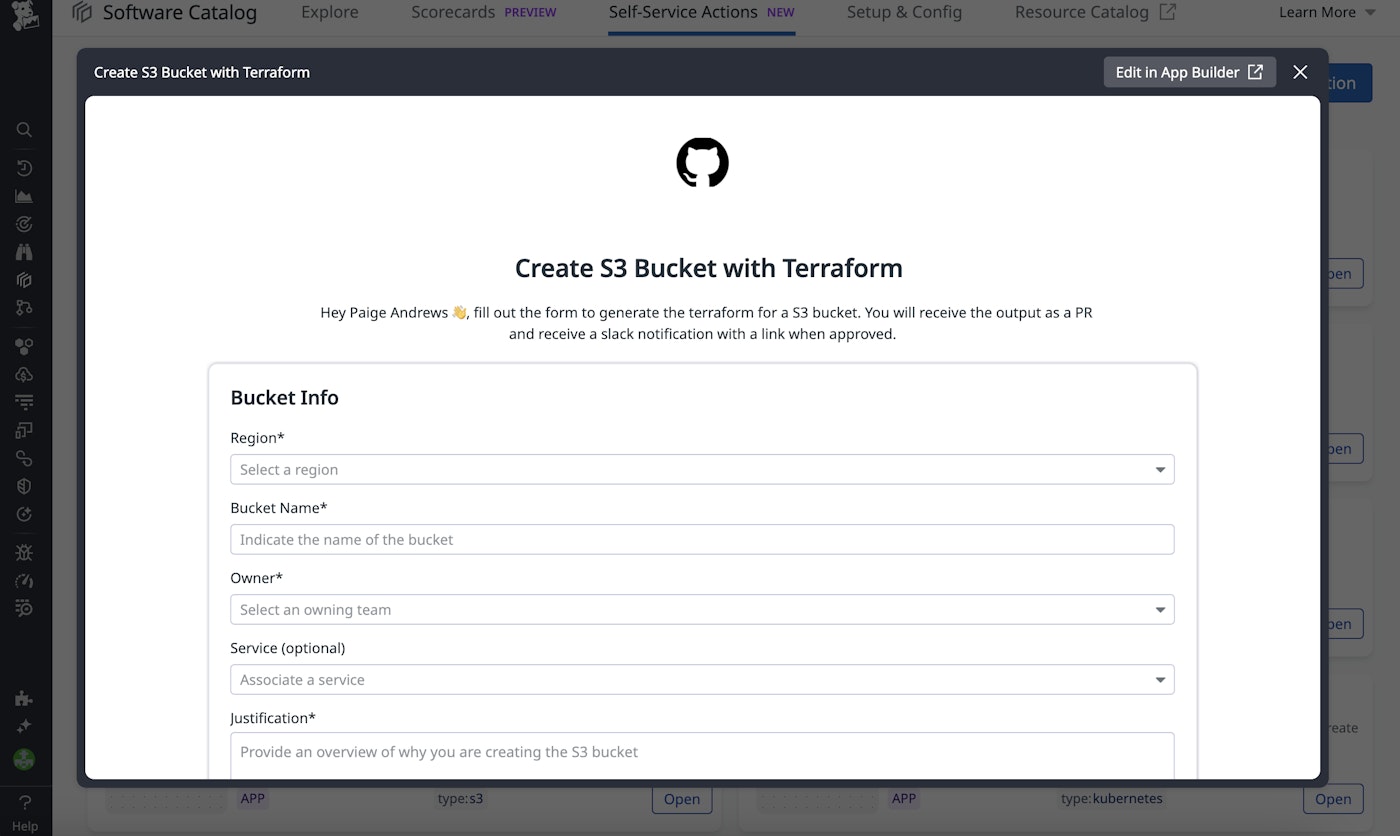Open the binoculars icon in sidebar
This screenshot has height=836, width=1400.
[25, 252]
